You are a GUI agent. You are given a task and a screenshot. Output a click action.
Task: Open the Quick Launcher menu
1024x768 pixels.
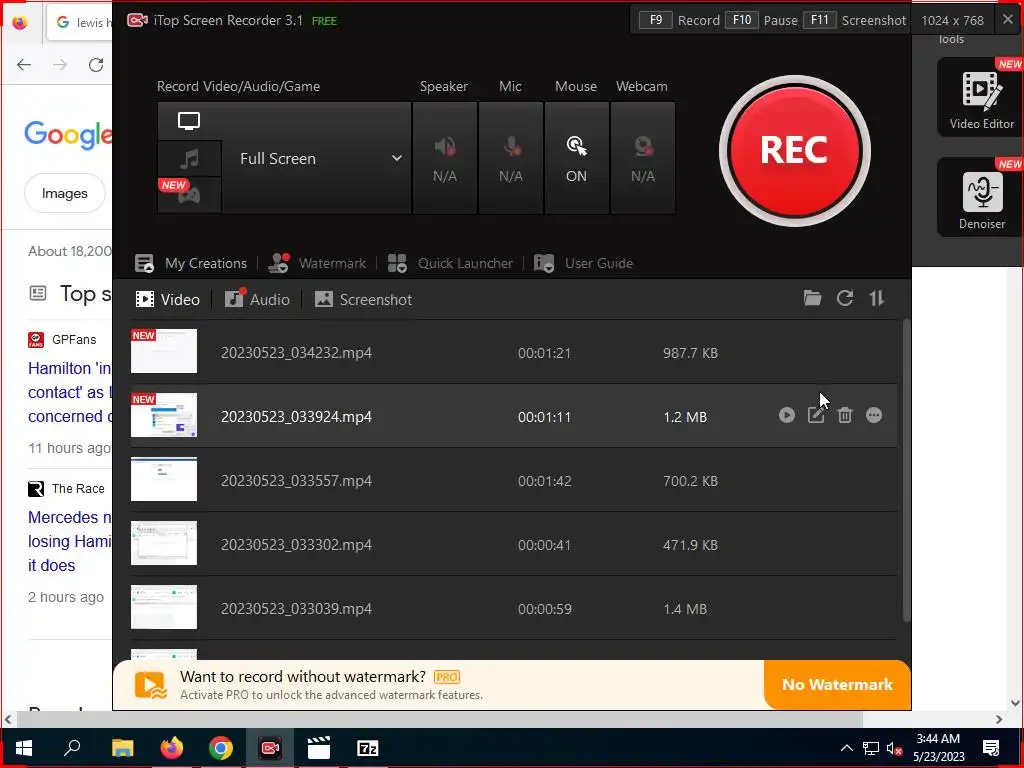click(x=450, y=263)
